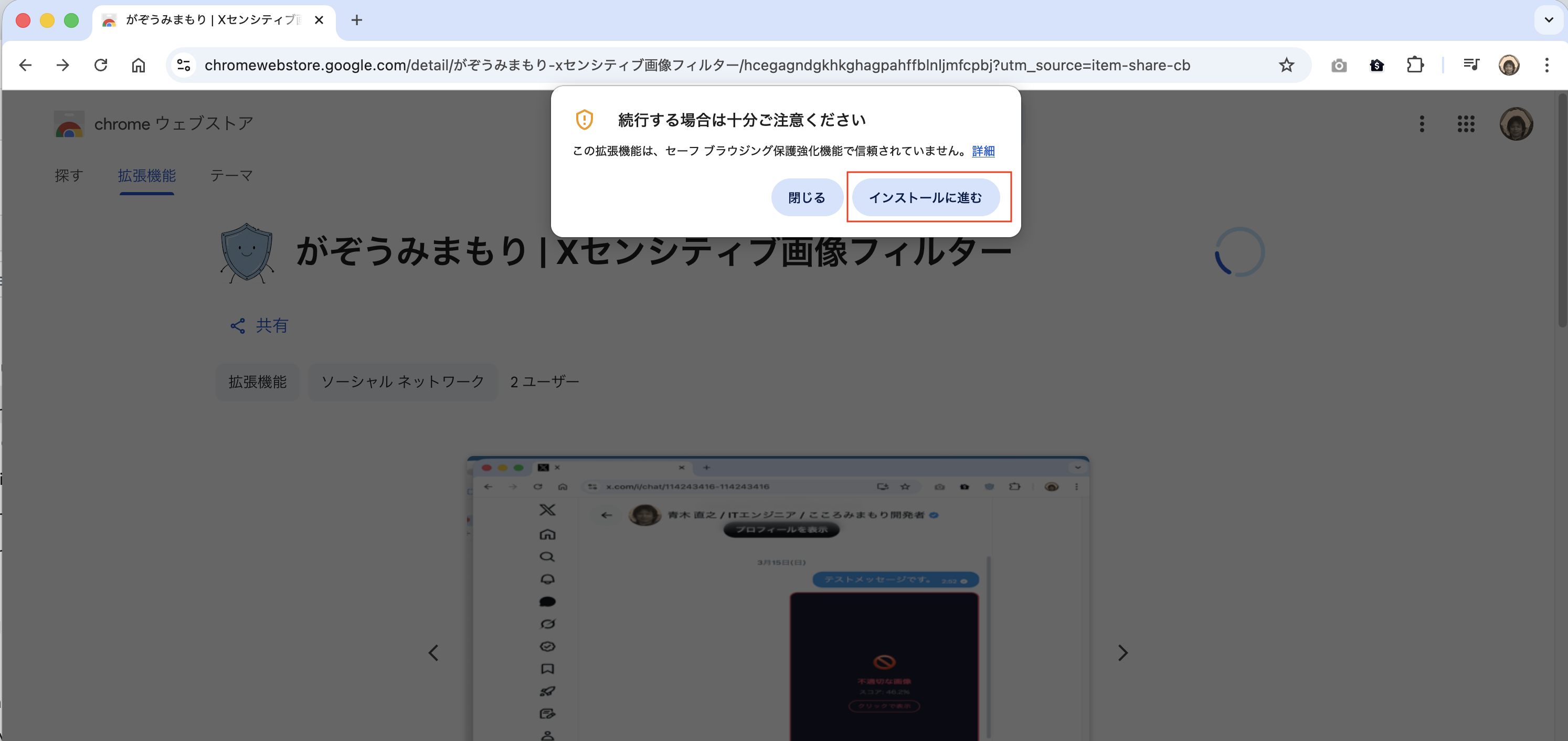The image size is (1568, 741).
Task: Open the 詳細 link in the warning dialog
Action: (982, 152)
